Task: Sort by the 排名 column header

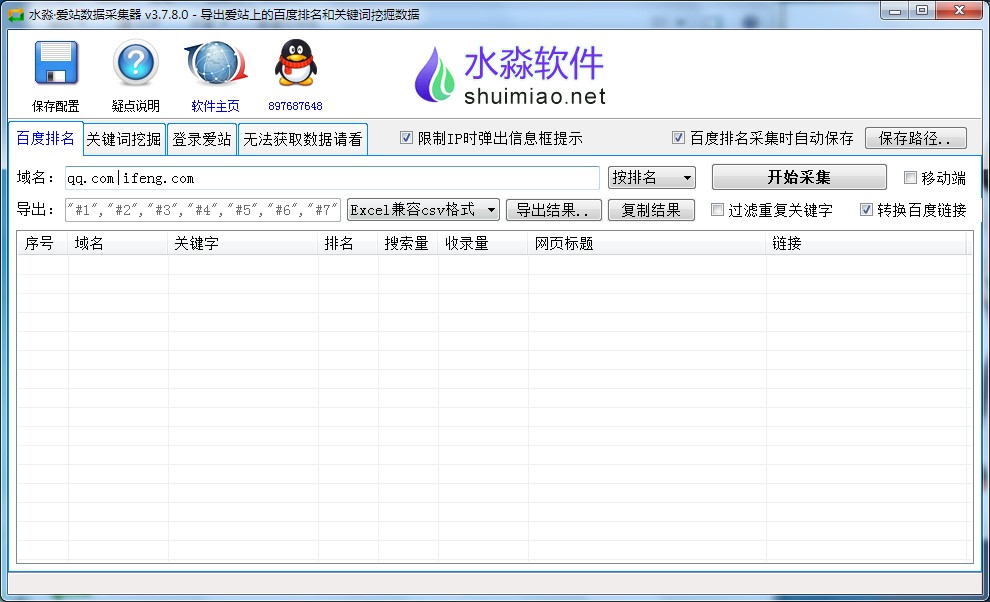Action: [x=348, y=243]
